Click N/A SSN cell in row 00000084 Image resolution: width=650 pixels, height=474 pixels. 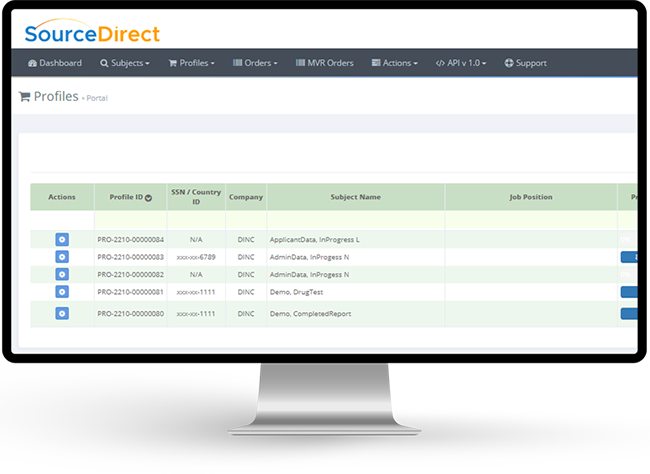click(196, 240)
